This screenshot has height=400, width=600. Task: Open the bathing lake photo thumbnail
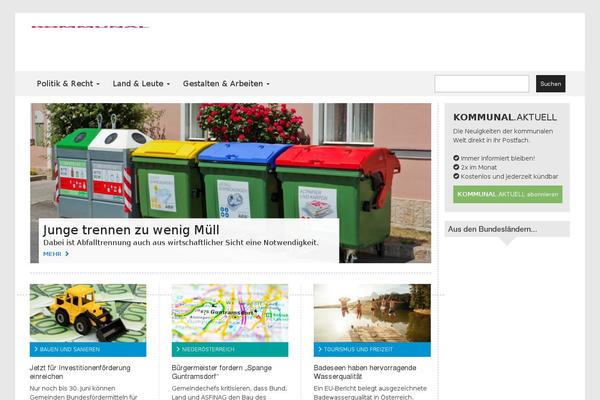point(372,313)
